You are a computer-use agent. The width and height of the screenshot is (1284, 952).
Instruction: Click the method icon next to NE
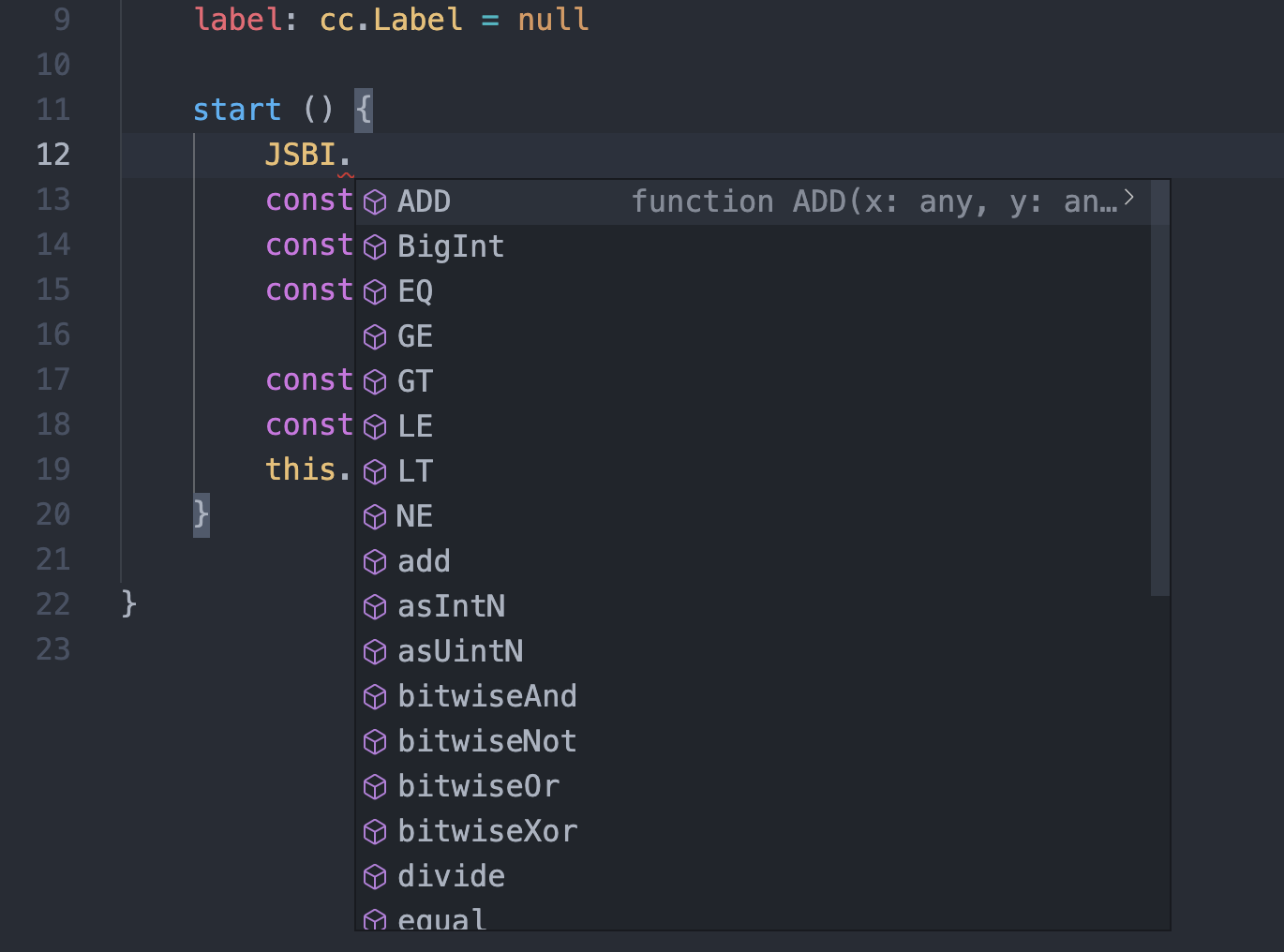click(375, 517)
